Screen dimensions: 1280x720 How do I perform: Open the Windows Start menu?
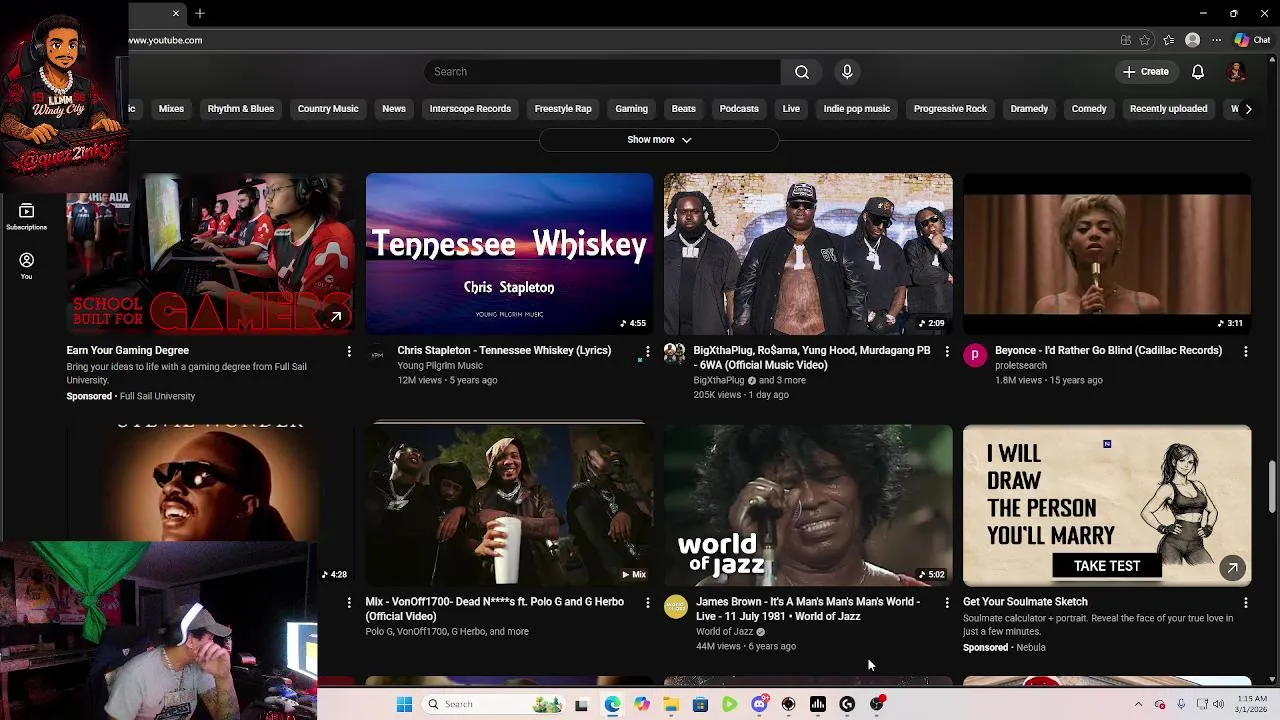click(x=404, y=705)
